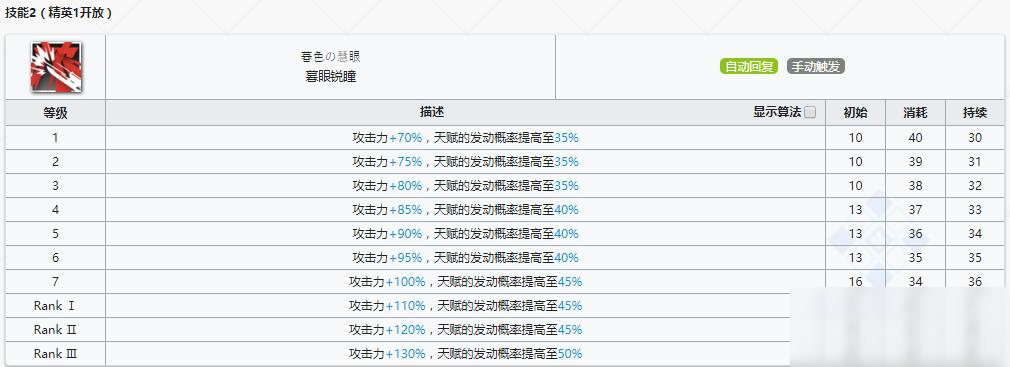
Task: Click description with 攻击力+120%
Action: tap(466, 330)
